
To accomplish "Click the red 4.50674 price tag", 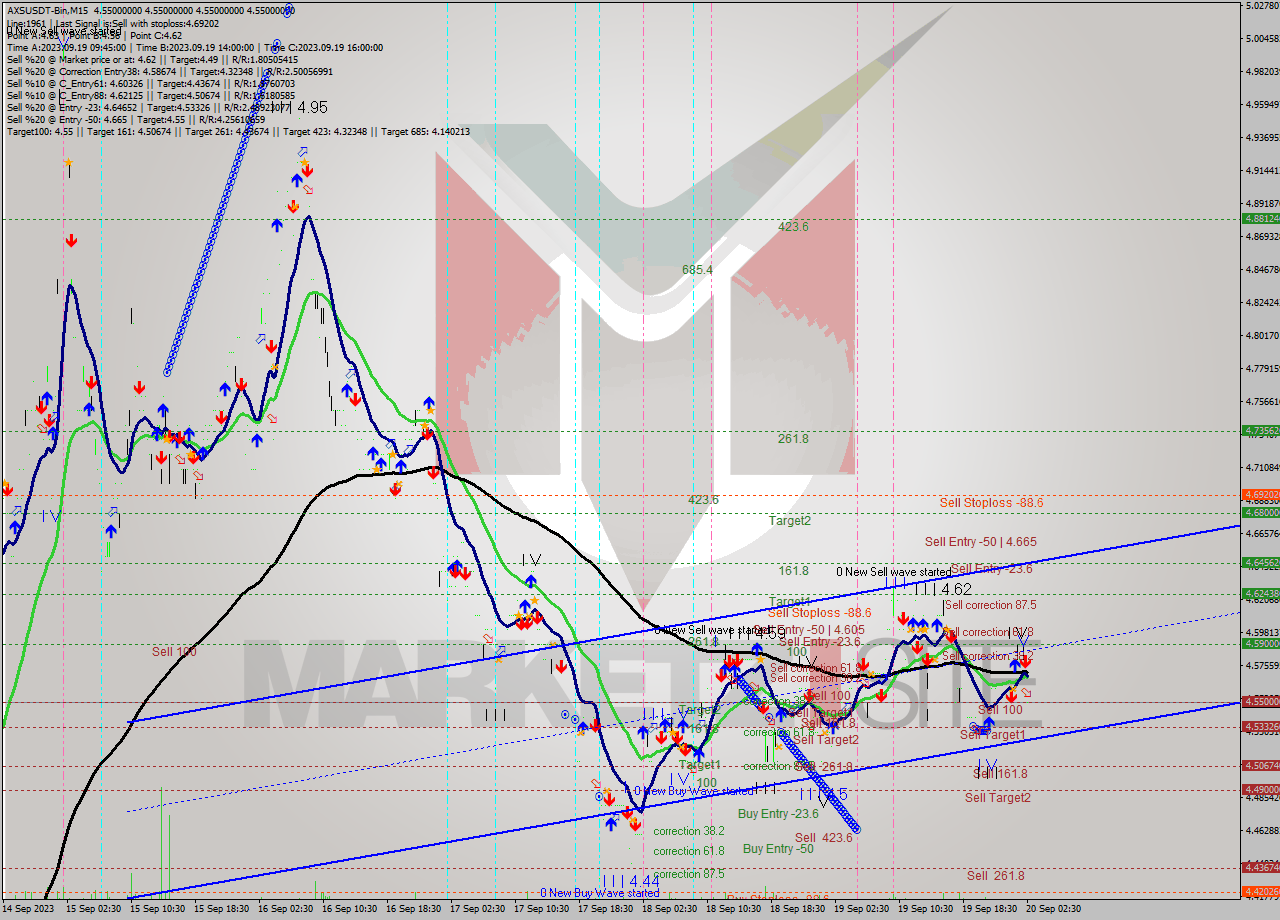I will 1260,765.
